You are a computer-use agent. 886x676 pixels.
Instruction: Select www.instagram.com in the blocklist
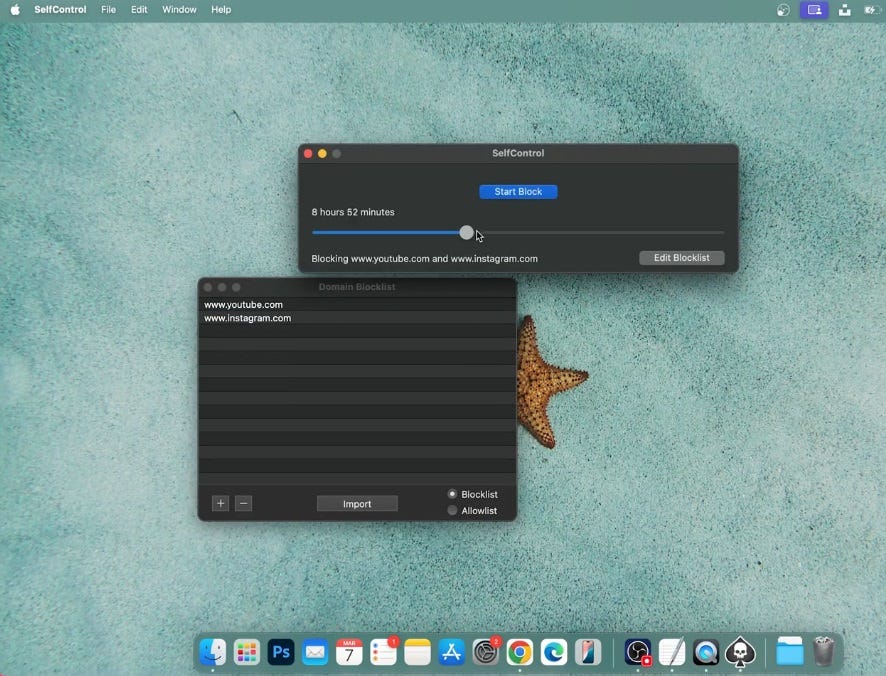pos(357,318)
